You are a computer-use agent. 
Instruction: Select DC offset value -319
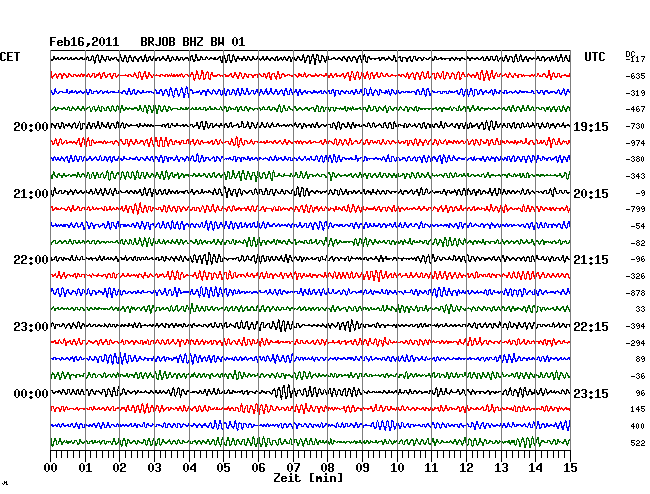pos(635,93)
